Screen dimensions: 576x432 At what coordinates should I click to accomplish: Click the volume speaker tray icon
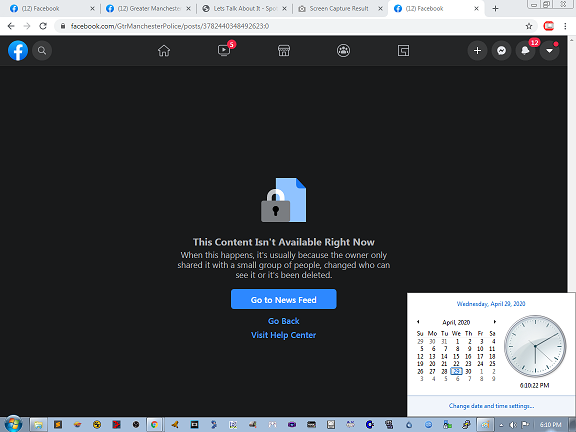513,425
